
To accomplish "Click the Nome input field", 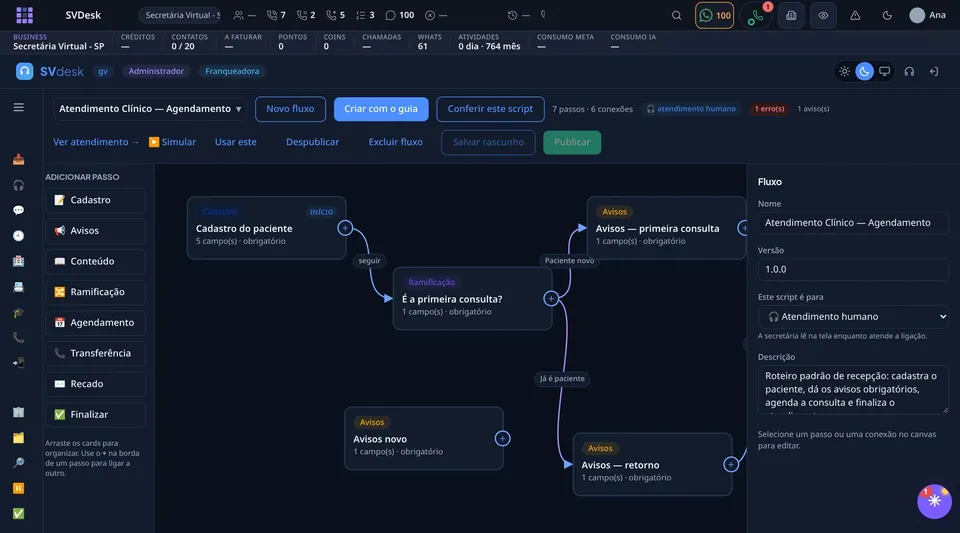I will (853, 223).
